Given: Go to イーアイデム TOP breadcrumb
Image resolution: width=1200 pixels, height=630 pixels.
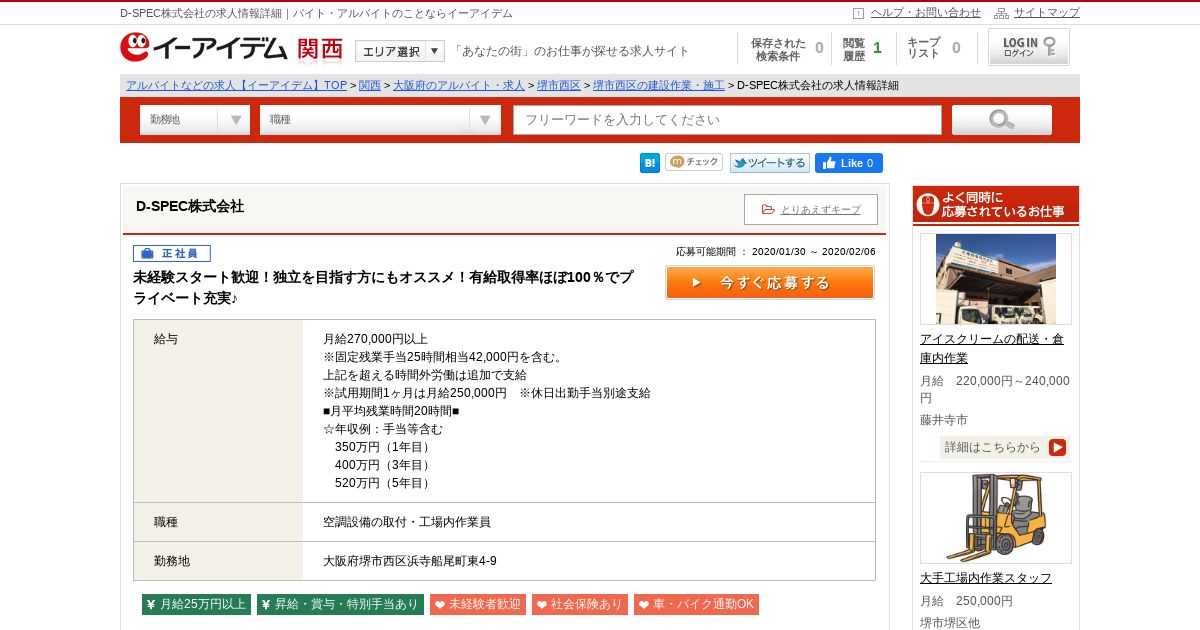Looking at the screenshot, I should pos(236,85).
